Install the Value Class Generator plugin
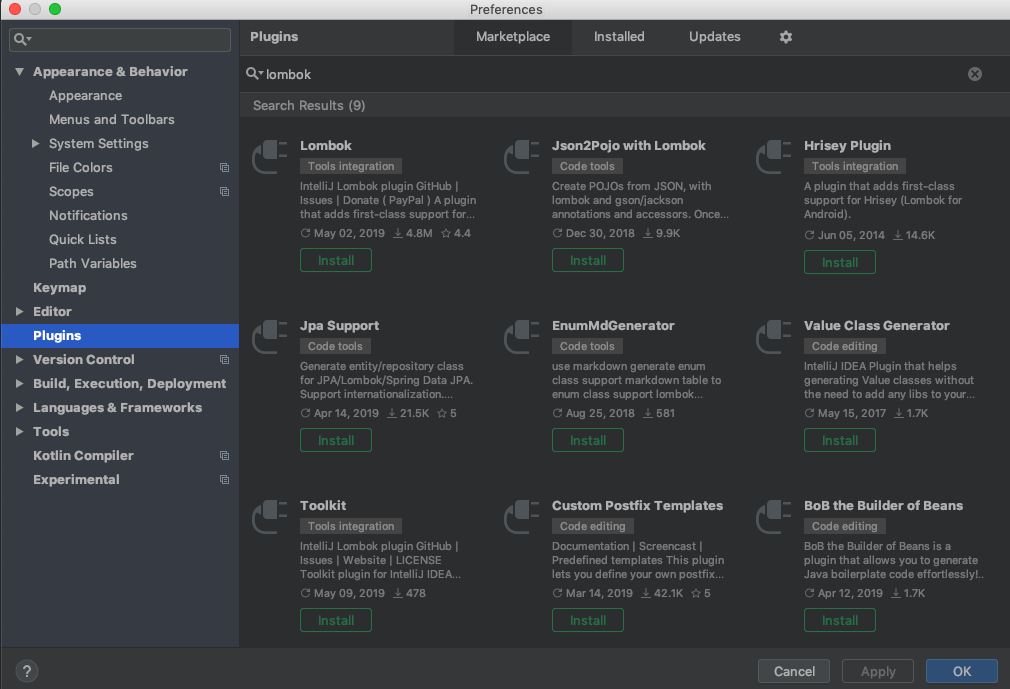The width and height of the screenshot is (1010, 689). [839, 440]
